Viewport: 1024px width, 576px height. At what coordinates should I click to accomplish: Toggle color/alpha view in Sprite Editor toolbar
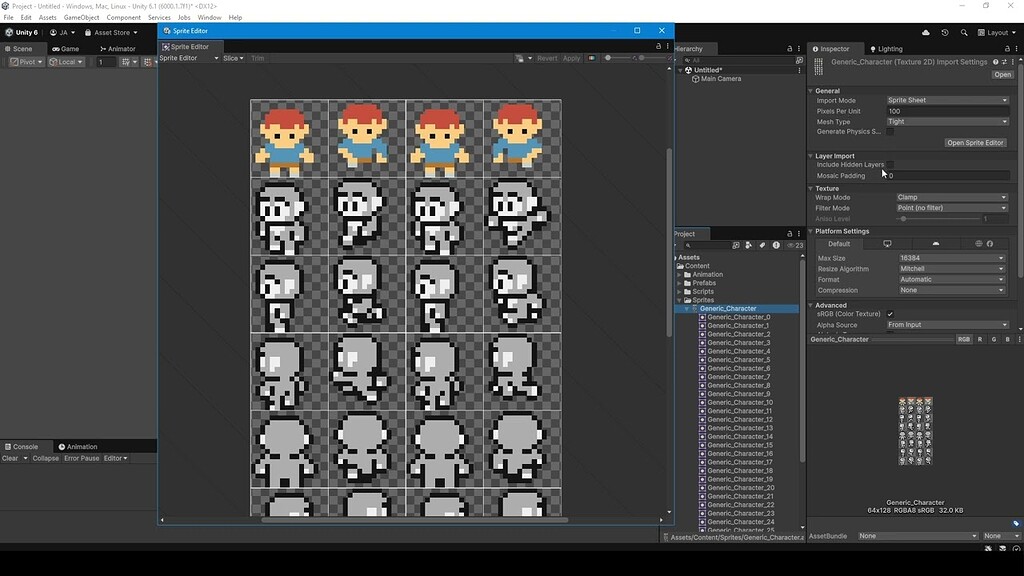coord(591,58)
